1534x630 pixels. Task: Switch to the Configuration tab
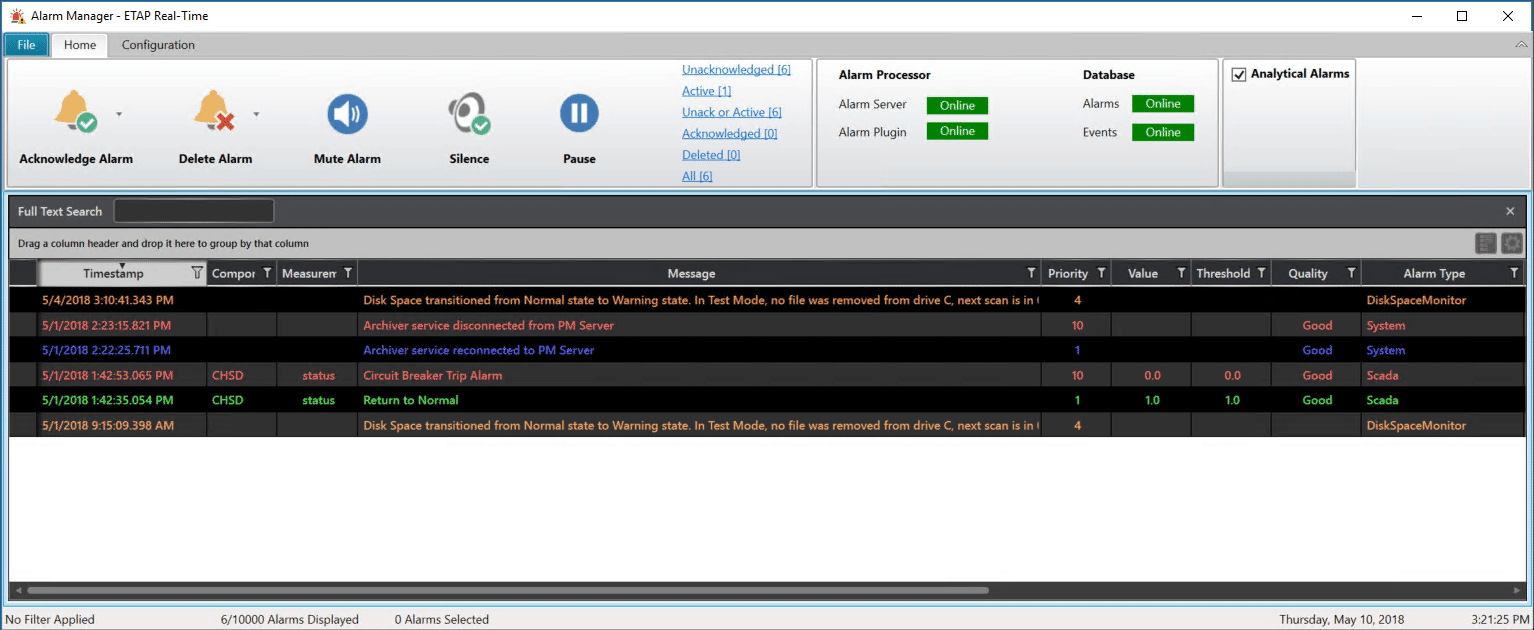pyautogui.click(x=158, y=45)
